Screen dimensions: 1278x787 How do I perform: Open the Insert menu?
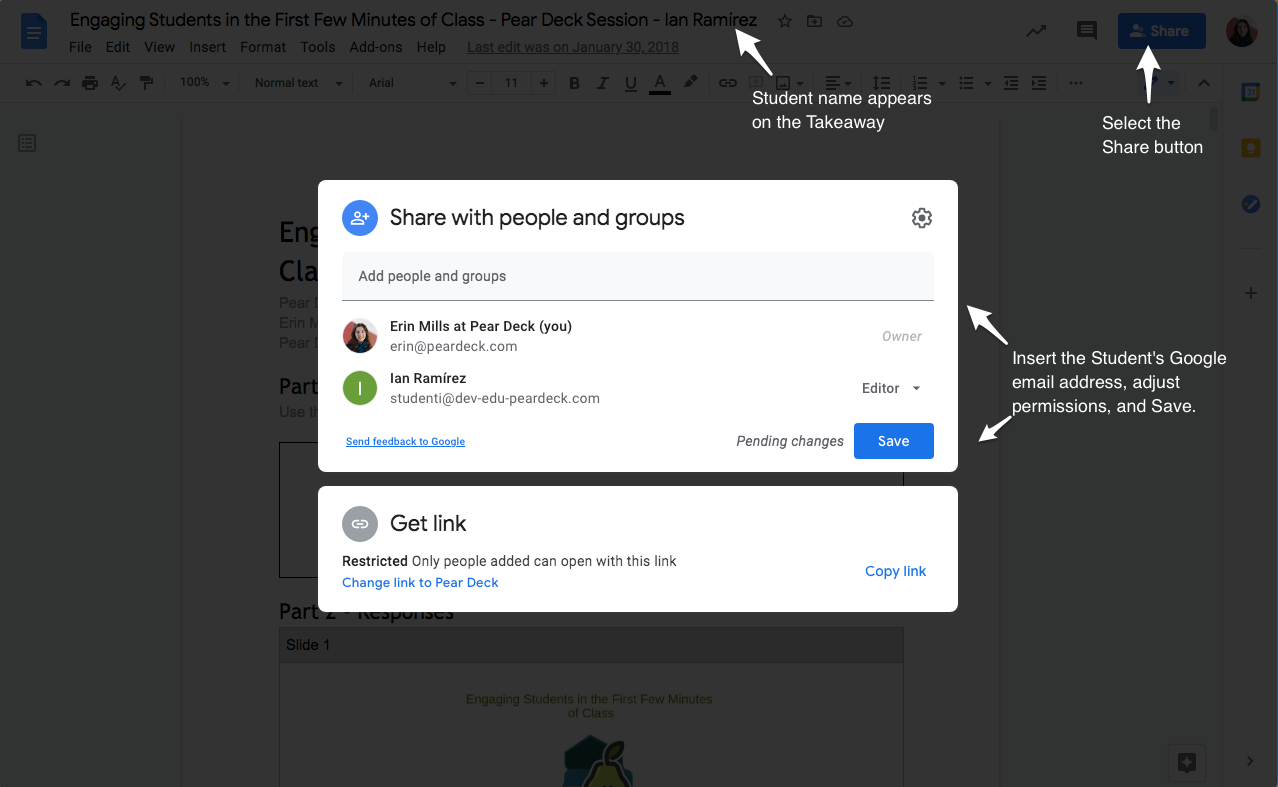[x=207, y=47]
